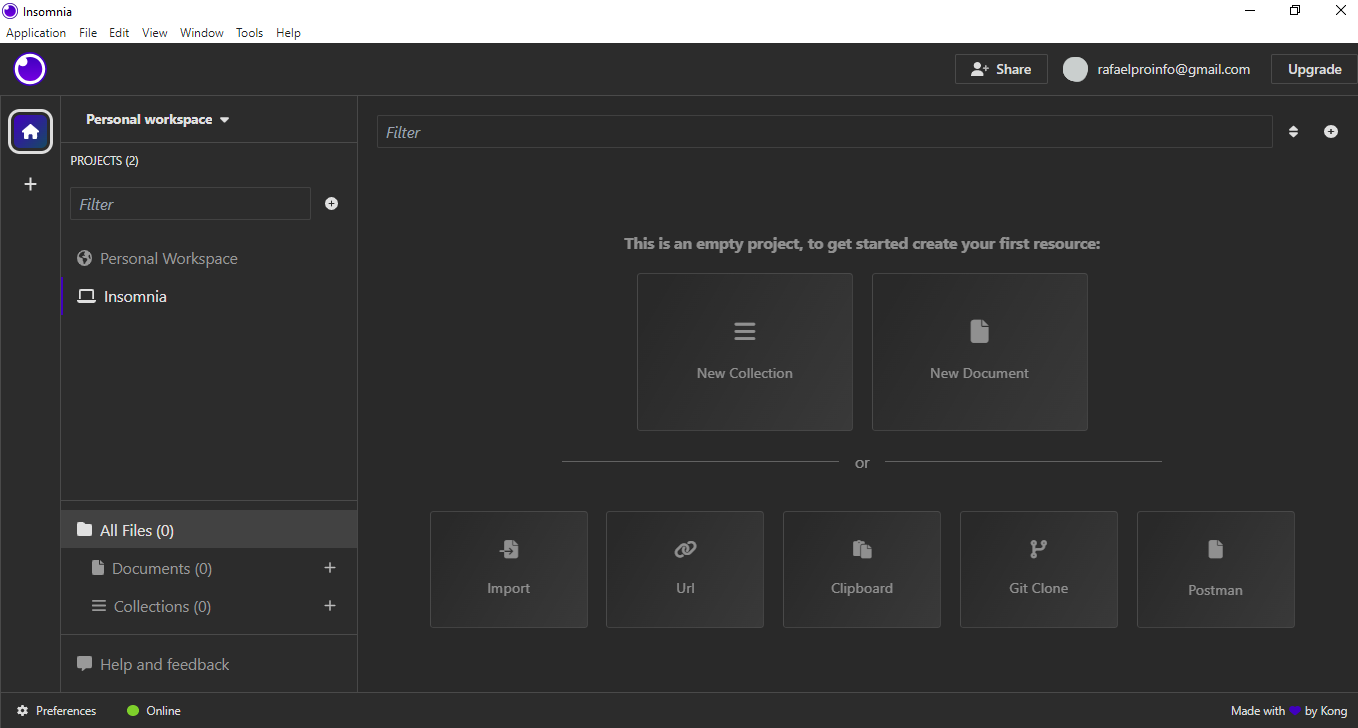Click the Made with by Kong link

[x=1289, y=711]
